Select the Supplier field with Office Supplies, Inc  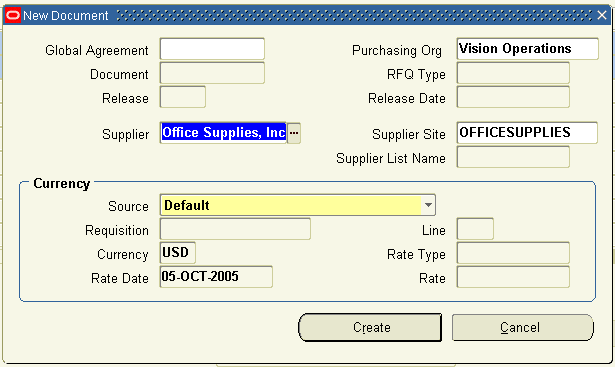click(223, 133)
